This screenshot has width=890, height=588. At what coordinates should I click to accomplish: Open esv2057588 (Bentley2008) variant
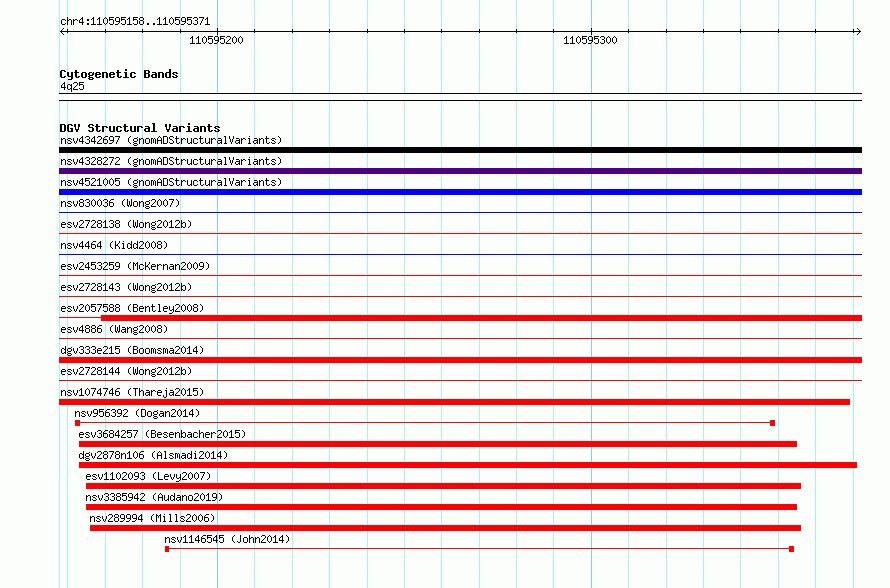pos(132,308)
